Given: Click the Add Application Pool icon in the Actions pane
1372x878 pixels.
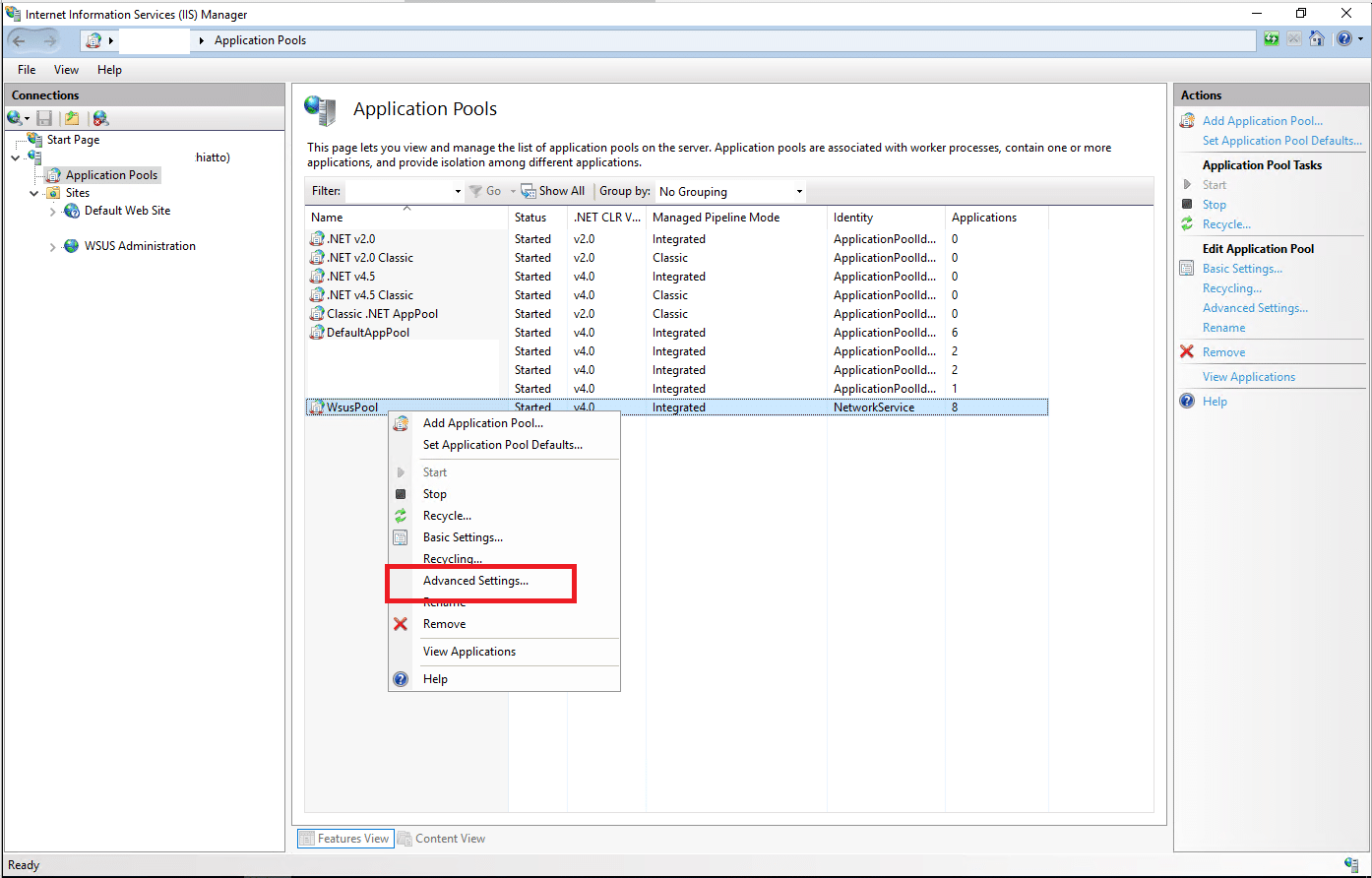Looking at the screenshot, I should [1187, 121].
